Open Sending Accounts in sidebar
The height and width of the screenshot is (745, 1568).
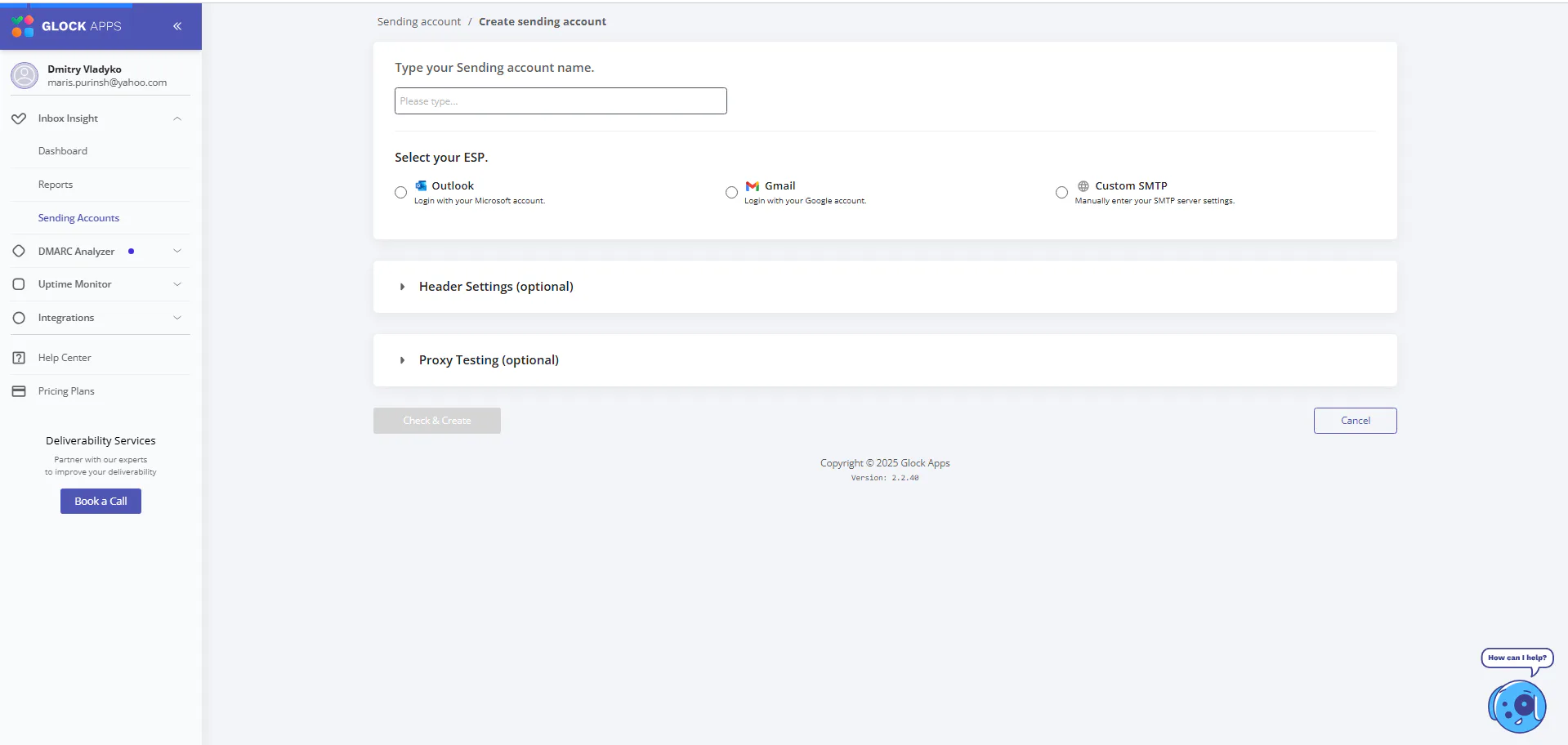pyautogui.click(x=78, y=218)
